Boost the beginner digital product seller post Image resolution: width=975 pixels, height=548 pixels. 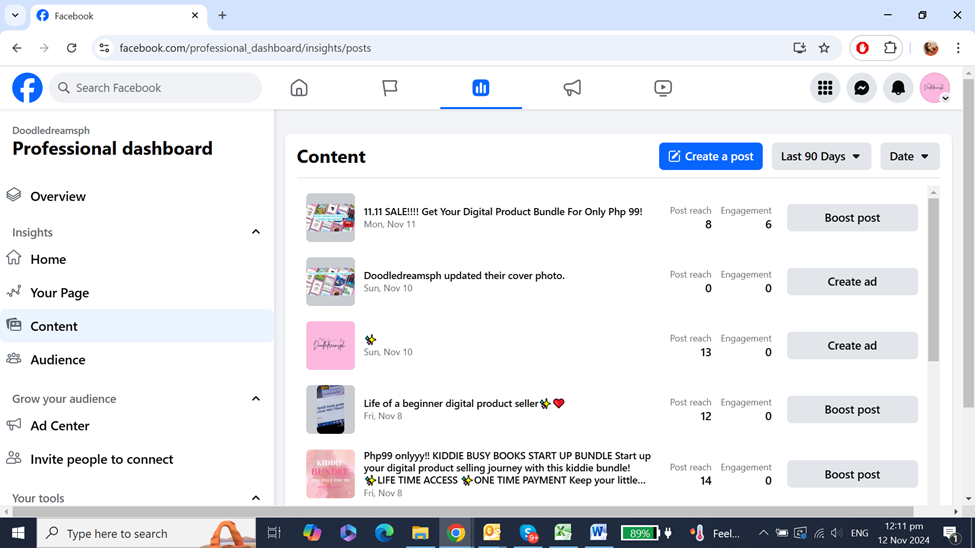pos(852,409)
